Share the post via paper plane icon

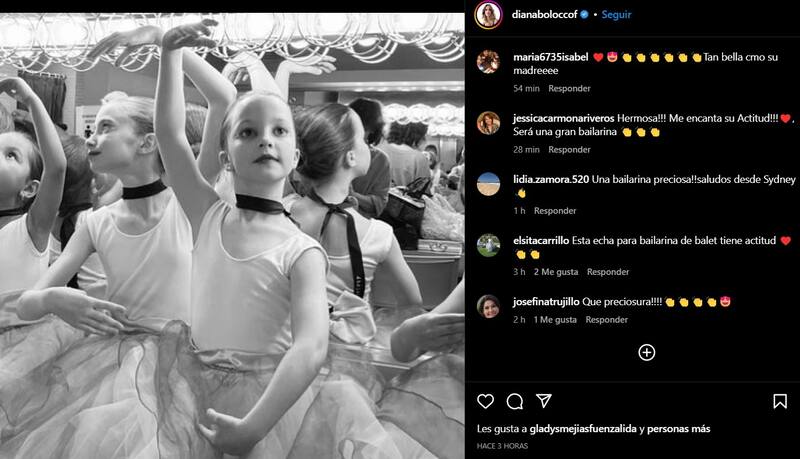544,401
